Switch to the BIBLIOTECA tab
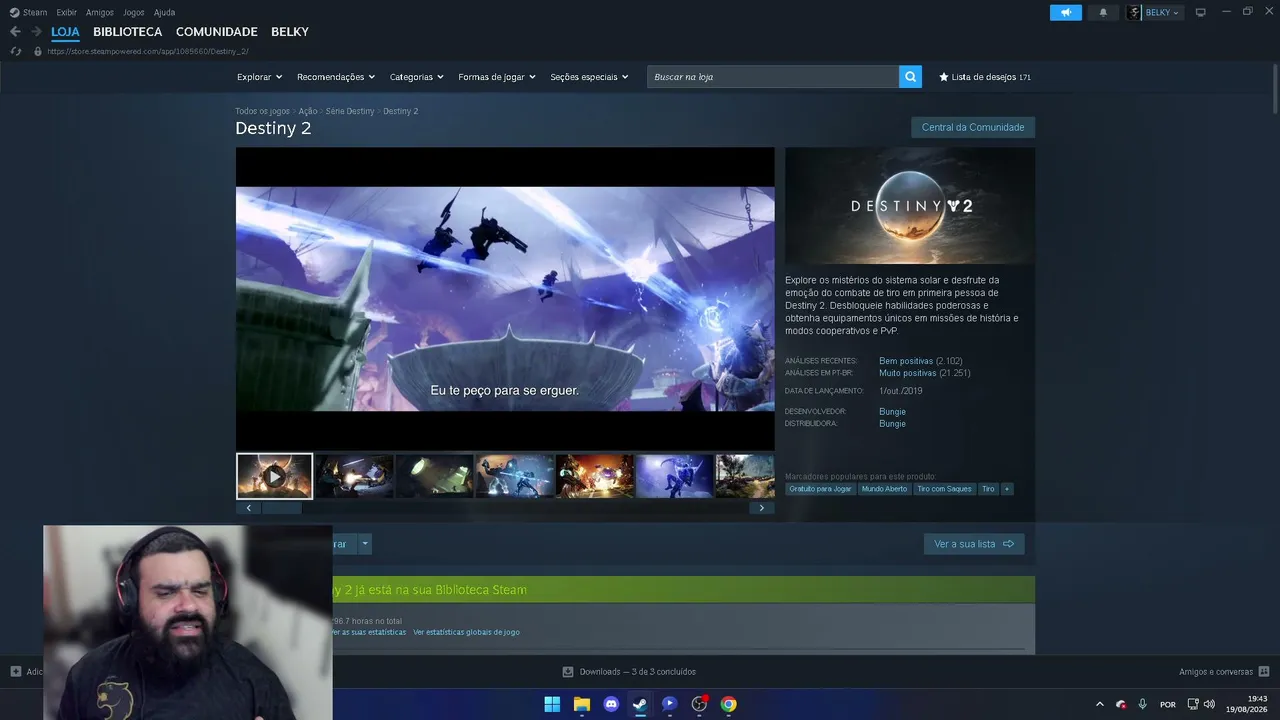The height and width of the screenshot is (720, 1280). (x=127, y=32)
